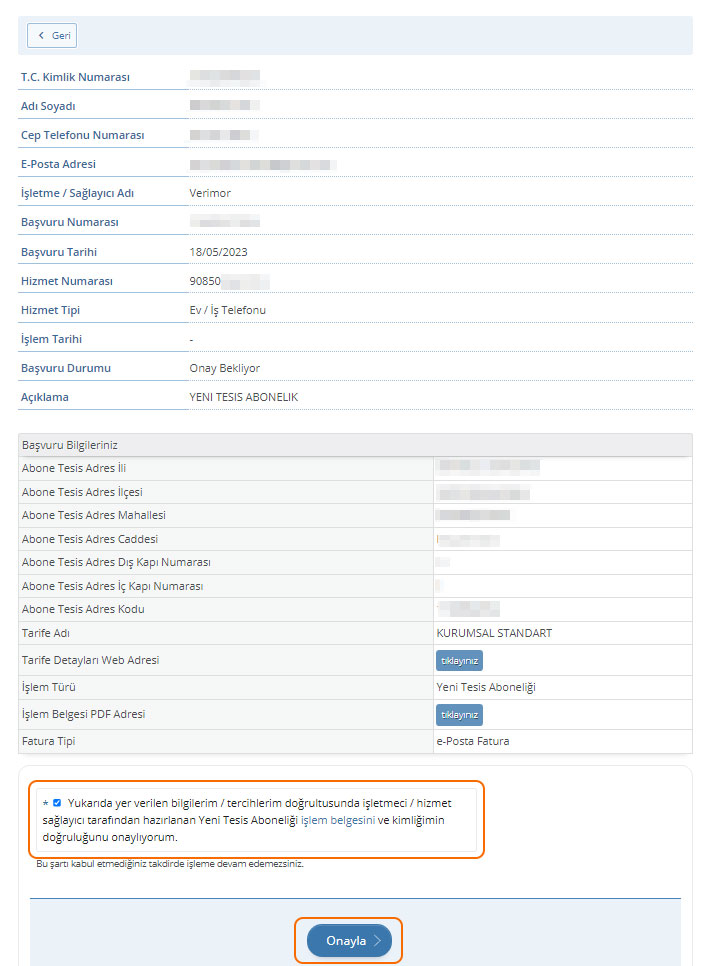Click the Başvuru Durumu label
Screen dimensions: 711x966
point(66,368)
